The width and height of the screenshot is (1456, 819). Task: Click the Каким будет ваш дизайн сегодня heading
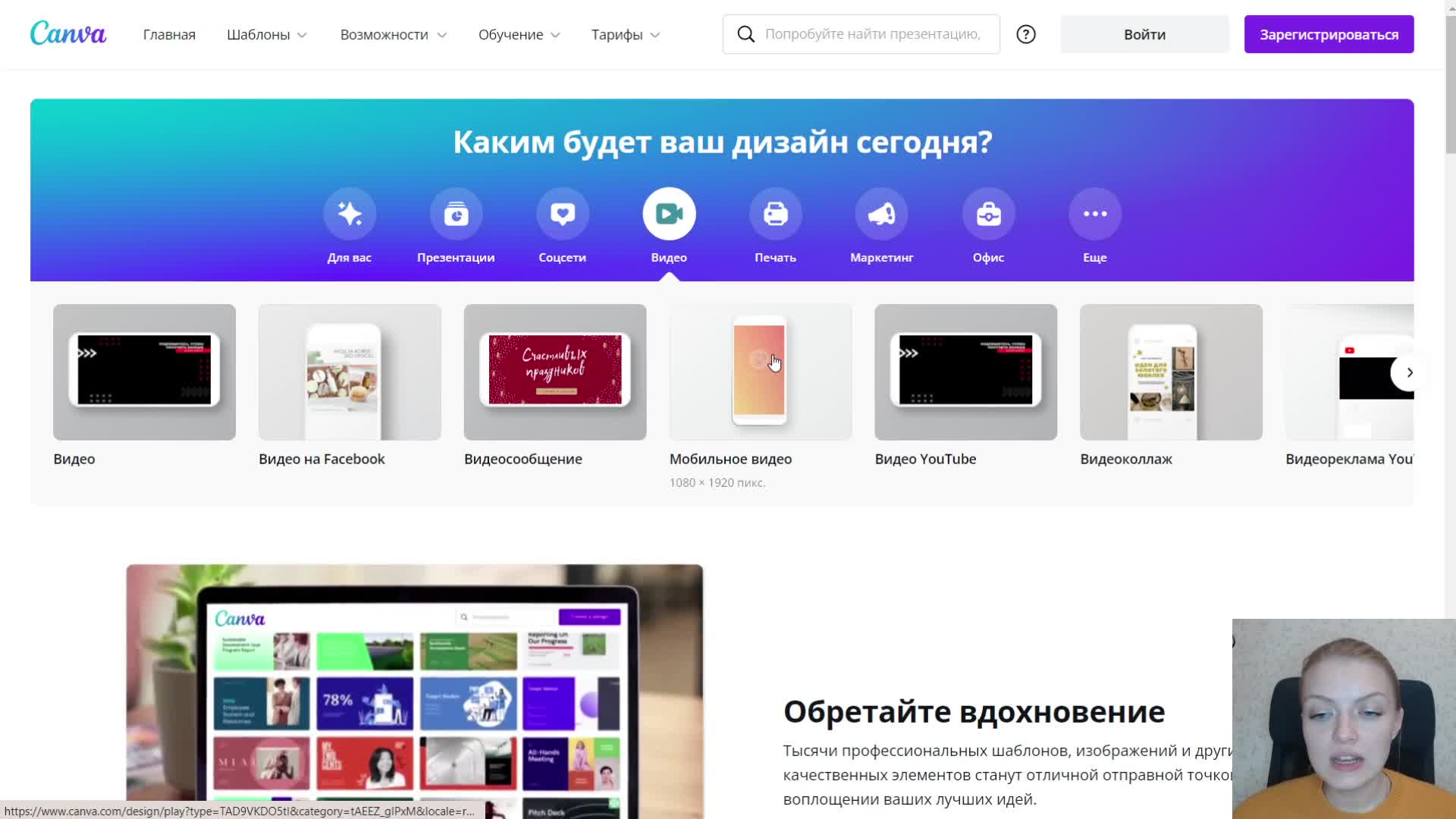(x=722, y=142)
